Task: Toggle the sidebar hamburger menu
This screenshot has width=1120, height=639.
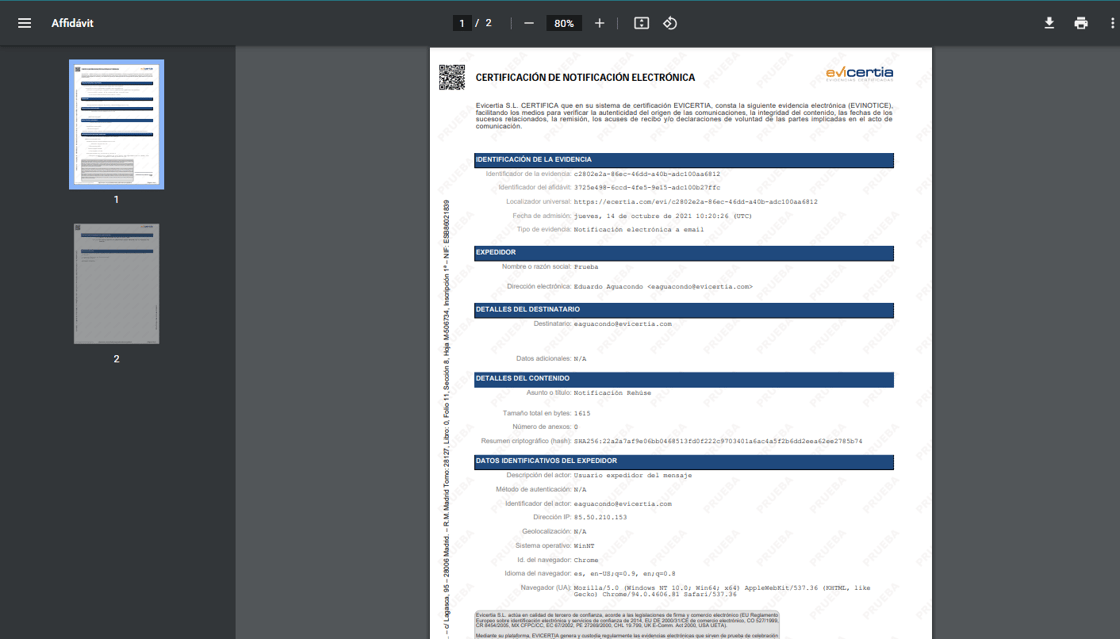Action: coord(24,23)
